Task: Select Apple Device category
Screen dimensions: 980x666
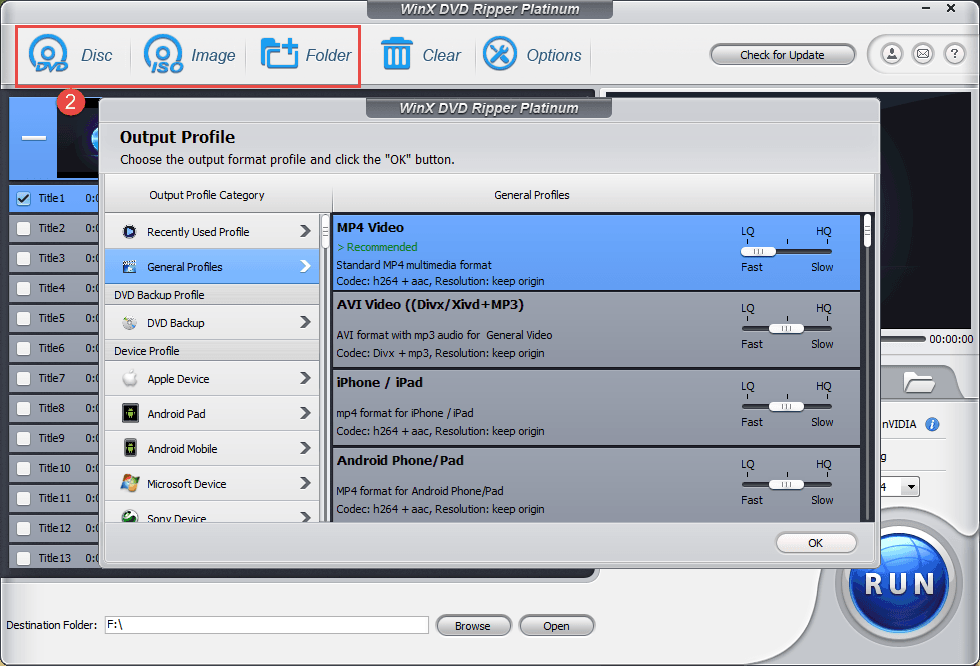Action: tap(212, 379)
